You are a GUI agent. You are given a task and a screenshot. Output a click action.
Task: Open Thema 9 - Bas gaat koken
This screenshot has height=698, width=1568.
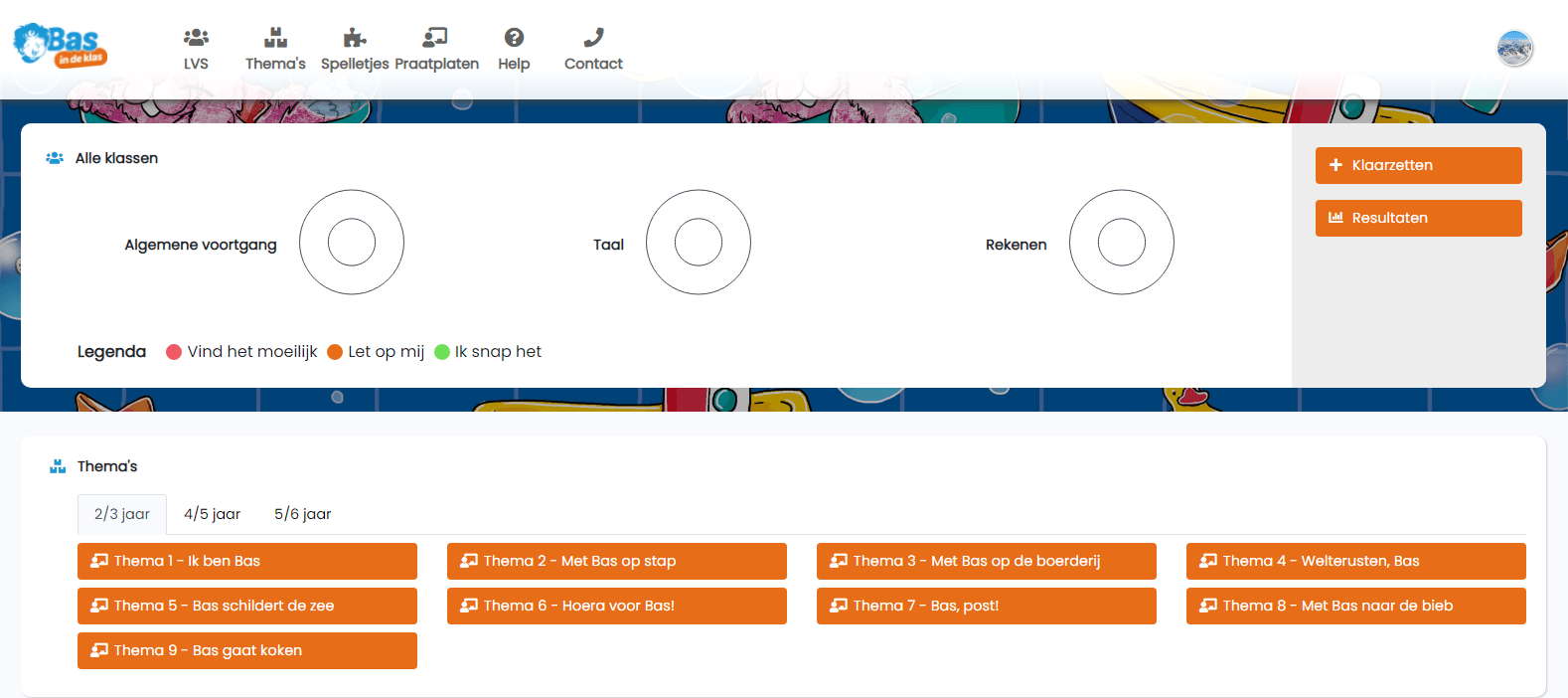point(247,650)
